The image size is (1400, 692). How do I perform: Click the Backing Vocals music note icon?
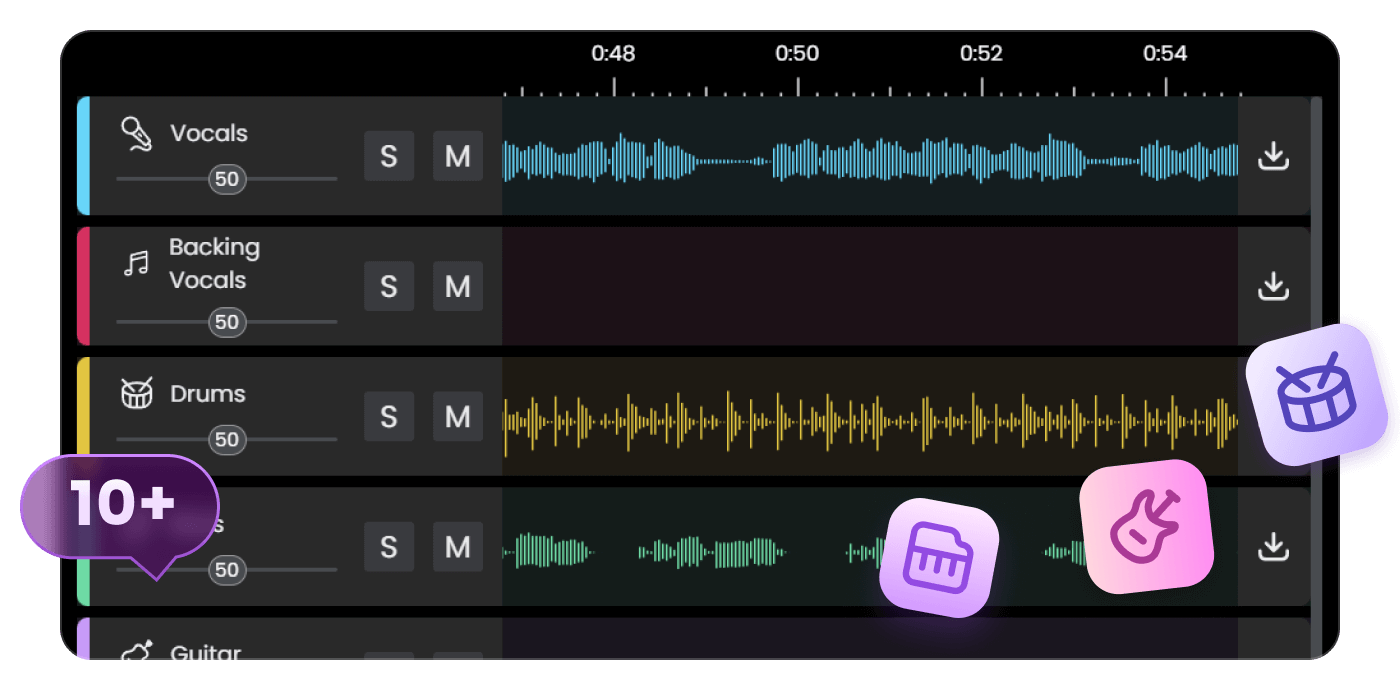pyautogui.click(x=136, y=263)
